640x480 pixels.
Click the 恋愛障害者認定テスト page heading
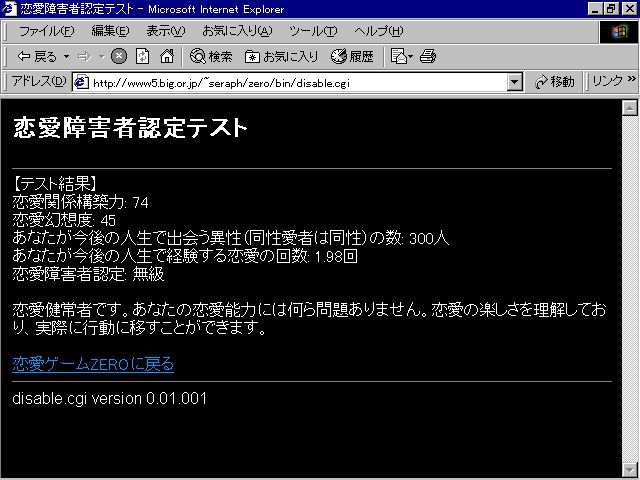[x=130, y=128]
